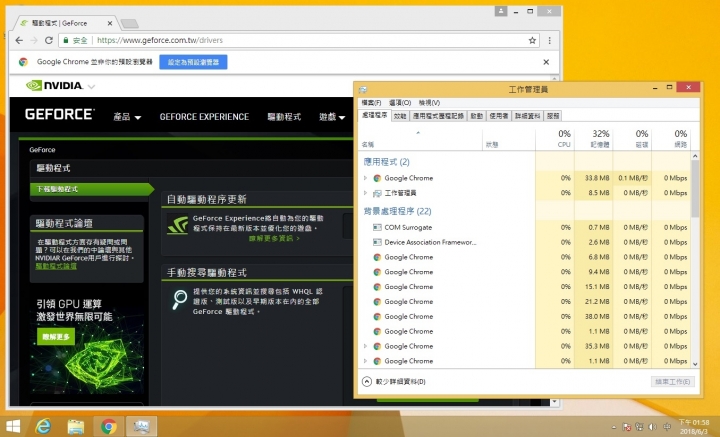Expand the bottom-most Google Chrome row
720x437 pixels.
[366, 361]
